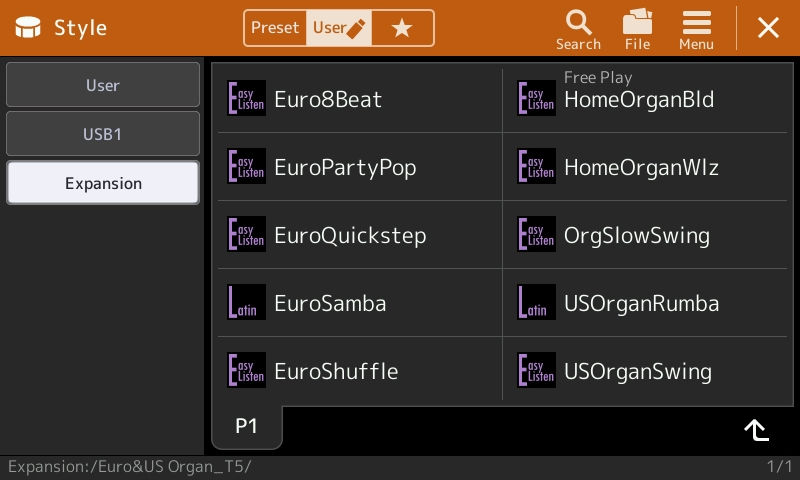Viewport: 800px width, 480px height.
Task: Click the Easy Listen icon beside HomeOrganWlz
Action: coord(536,166)
